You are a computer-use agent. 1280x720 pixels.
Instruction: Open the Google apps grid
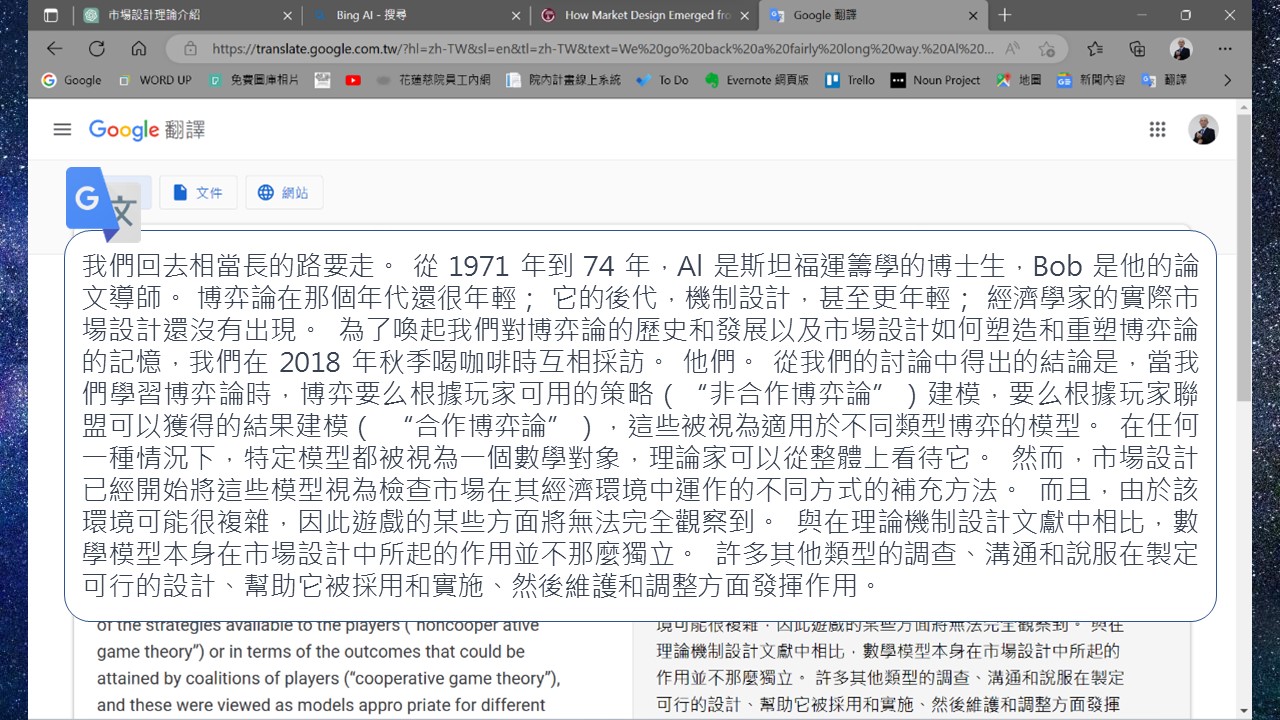(1157, 129)
